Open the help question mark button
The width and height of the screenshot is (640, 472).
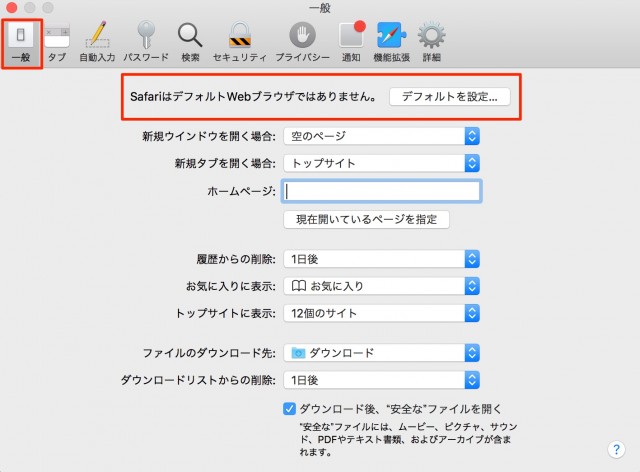tap(616, 450)
